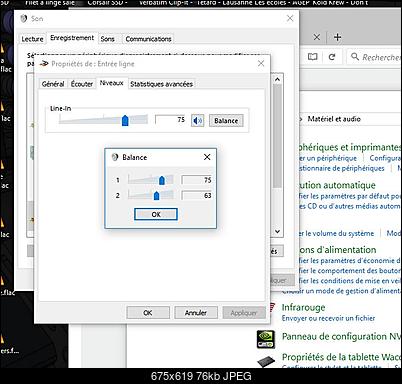Close the current browser tab
This screenshot has height=384, width=402.
[317, 37]
